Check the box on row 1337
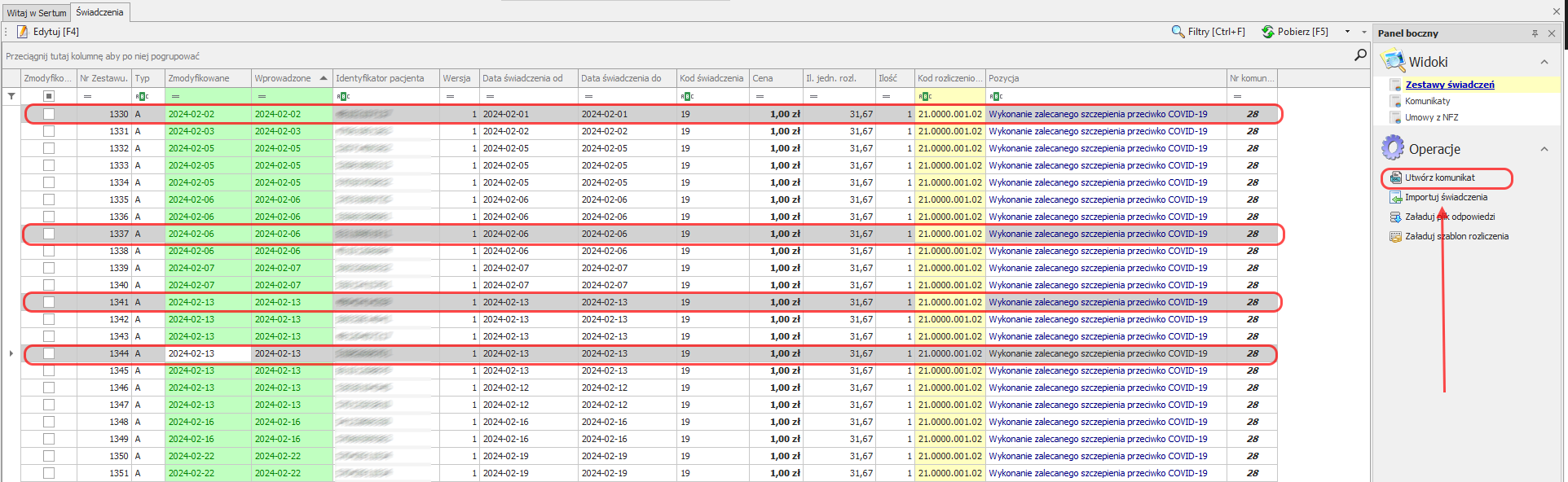 pyautogui.click(x=49, y=234)
